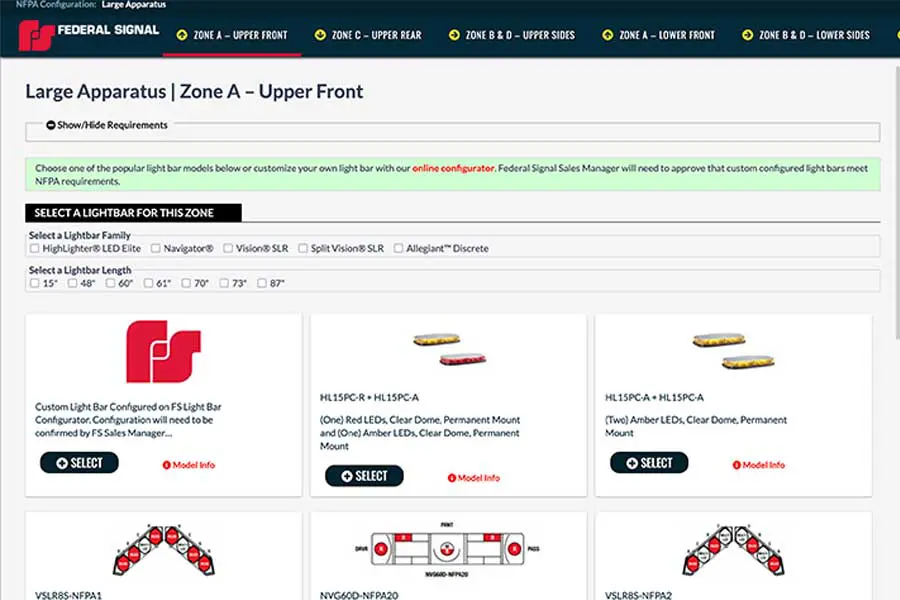Screen dimensions: 900x600
Task: Click the VSLR8S-NFPA2 V-shaped lightbar diagram
Action: [734, 550]
